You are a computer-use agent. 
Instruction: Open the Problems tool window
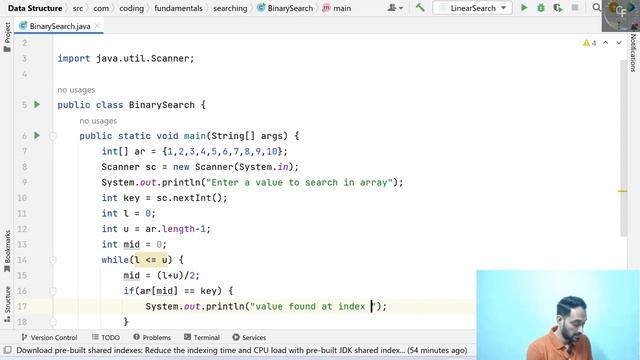click(x=152, y=338)
